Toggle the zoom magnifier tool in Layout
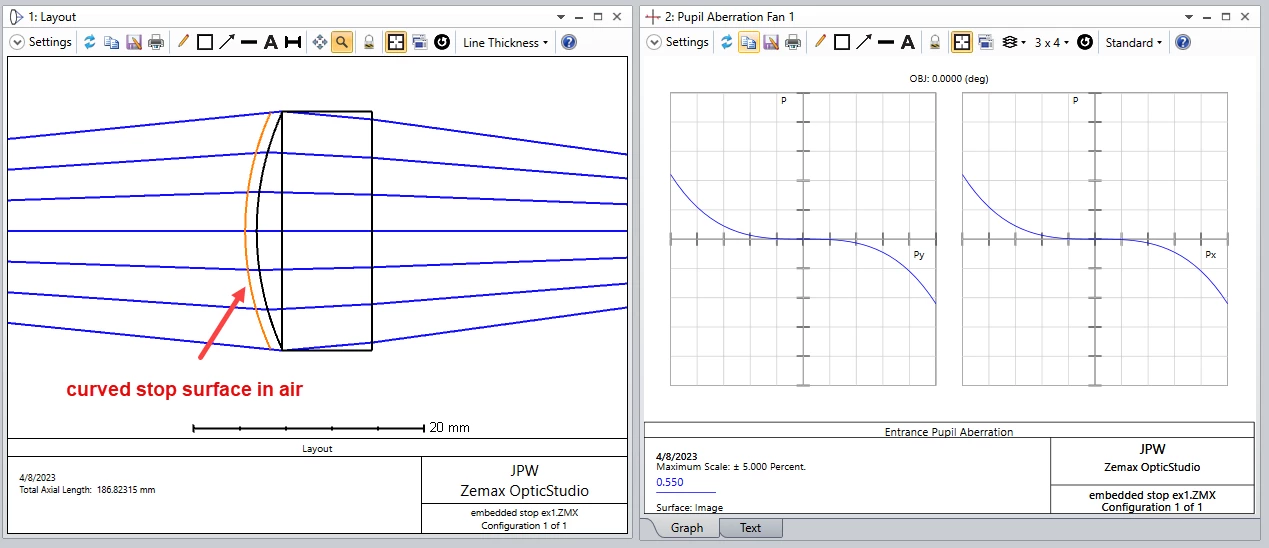 point(342,42)
